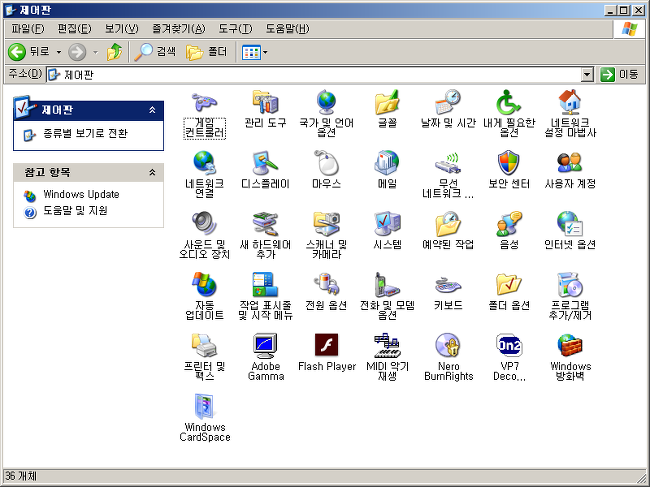This screenshot has height=487, width=650.
Task: Open 프린터 및 팩스 icon
Action: (x=204, y=346)
